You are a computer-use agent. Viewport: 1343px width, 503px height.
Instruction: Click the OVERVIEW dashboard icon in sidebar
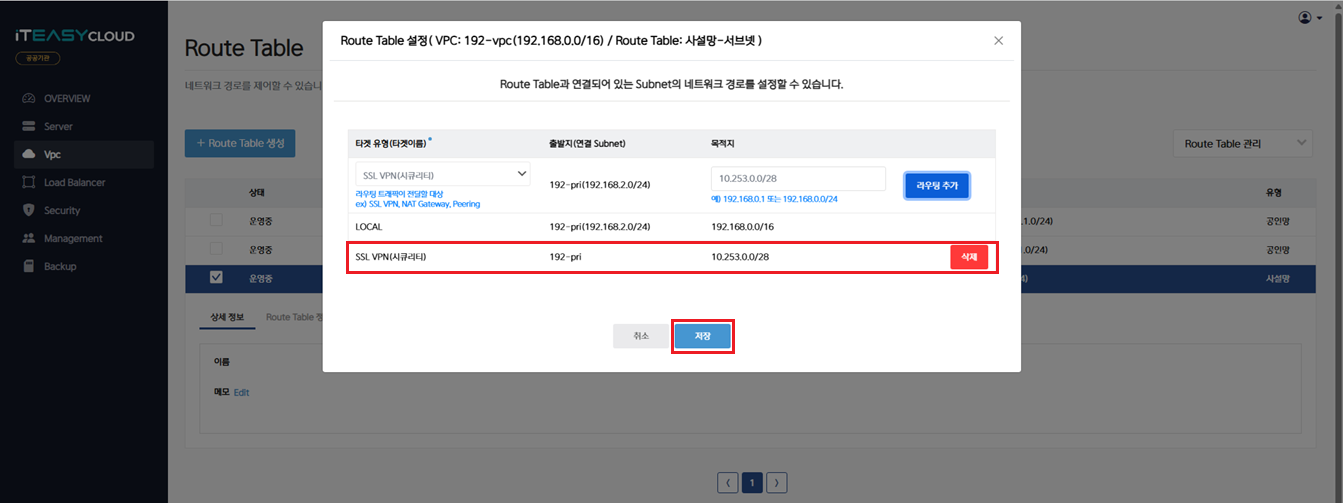[x=28, y=98]
